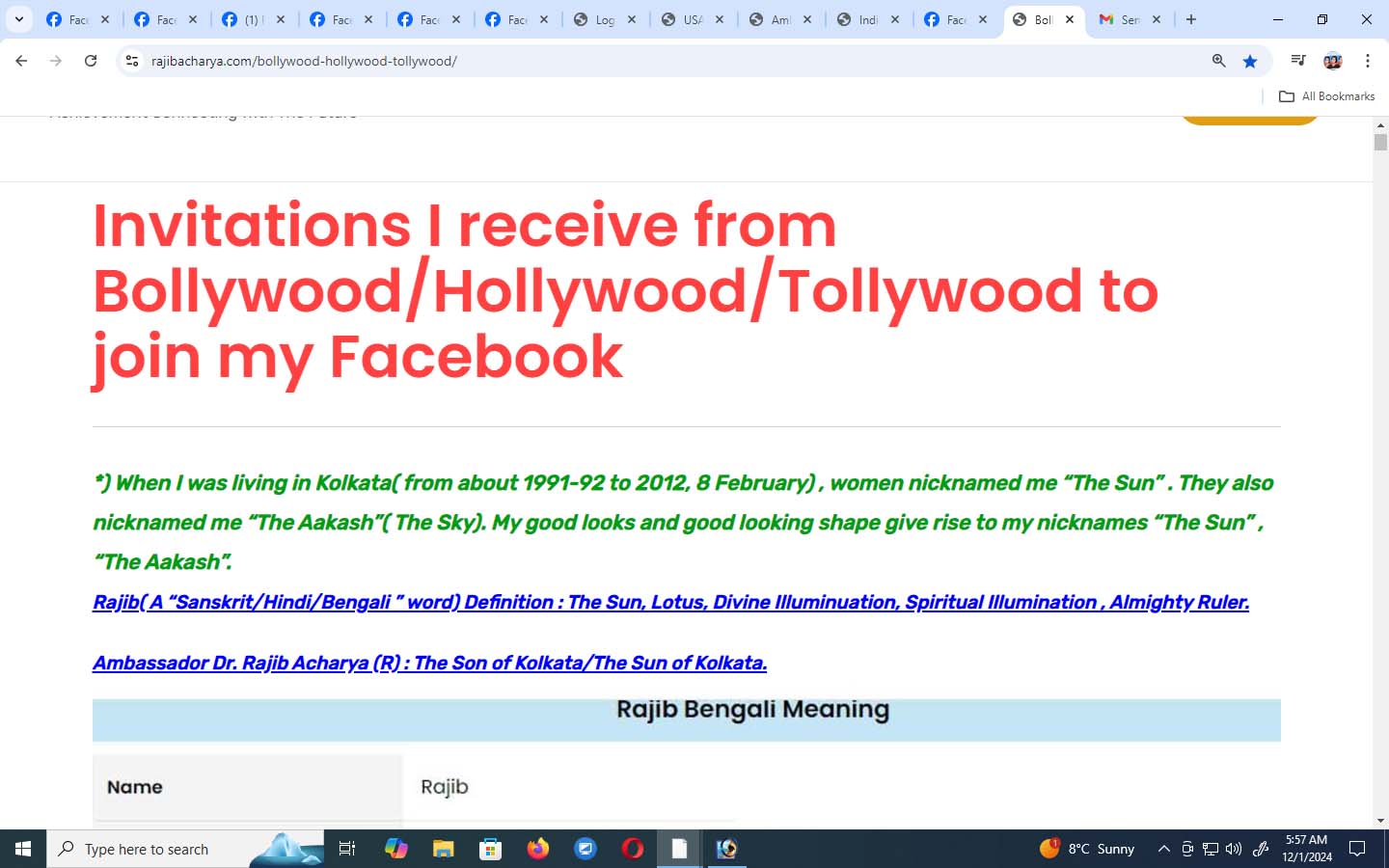Open the white document app in taskbar
This screenshot has width=1389, height=868.
pyautogui.click(x=680, y=849)
